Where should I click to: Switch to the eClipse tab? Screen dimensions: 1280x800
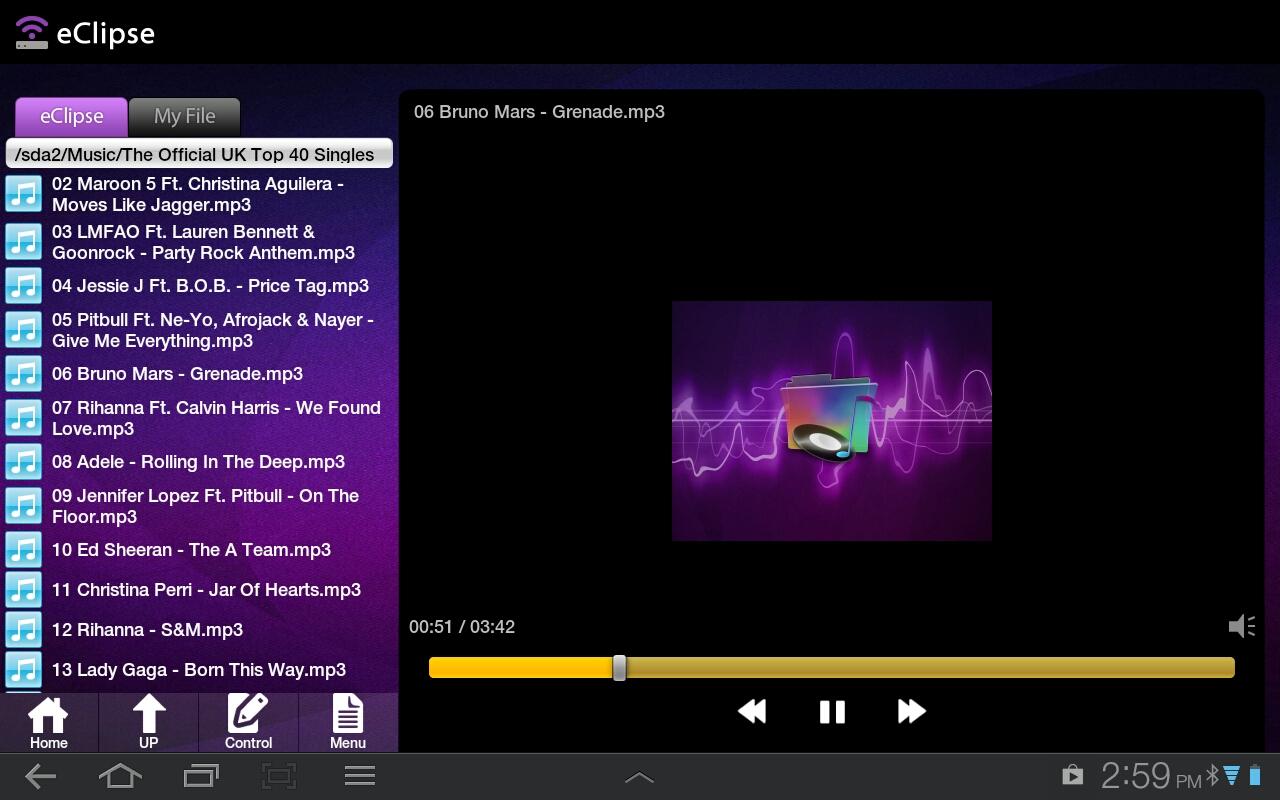point(71,117)
